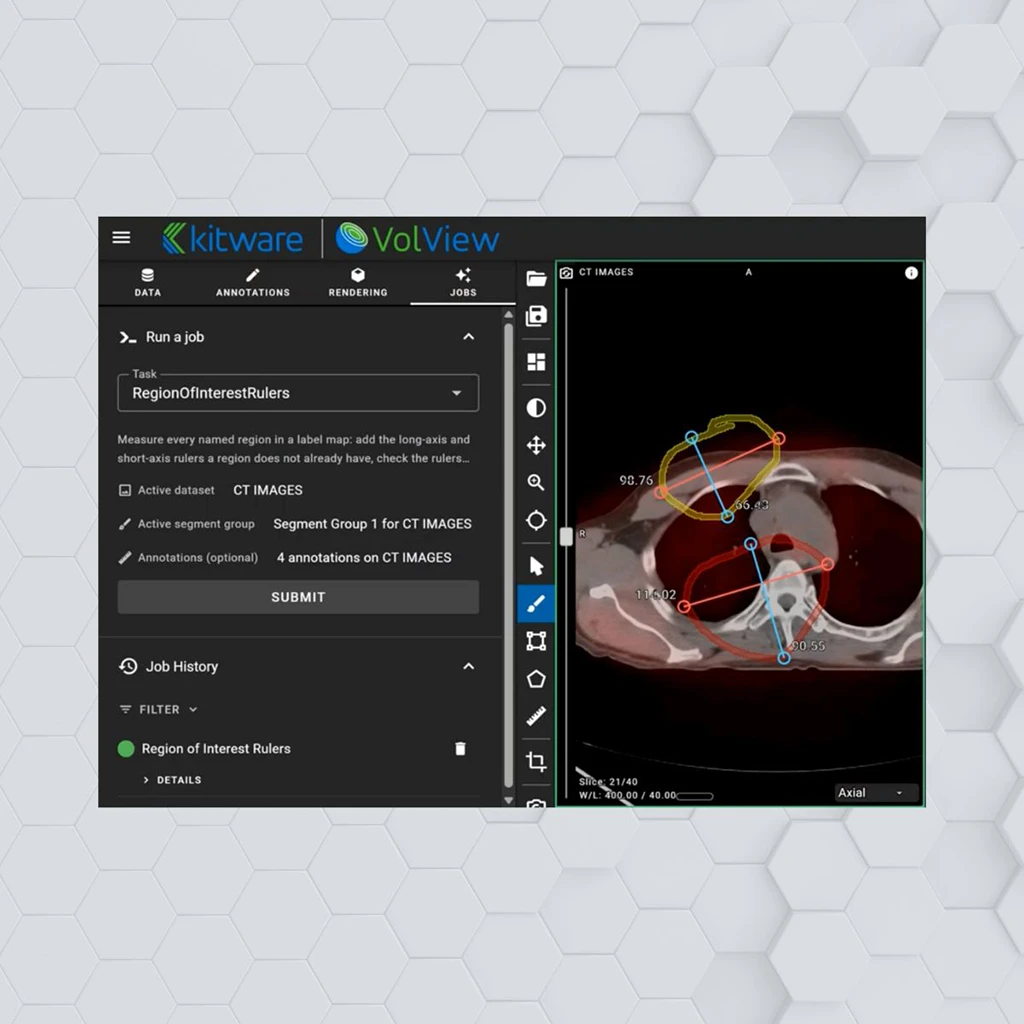Click the Submit button
The image size is (1024, 1024).
(x=298, y=597)
